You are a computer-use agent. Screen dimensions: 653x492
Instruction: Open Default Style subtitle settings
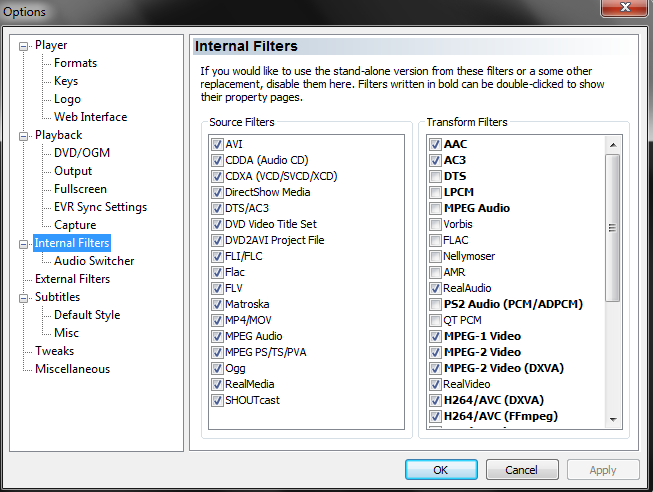[x=87, y=315]
